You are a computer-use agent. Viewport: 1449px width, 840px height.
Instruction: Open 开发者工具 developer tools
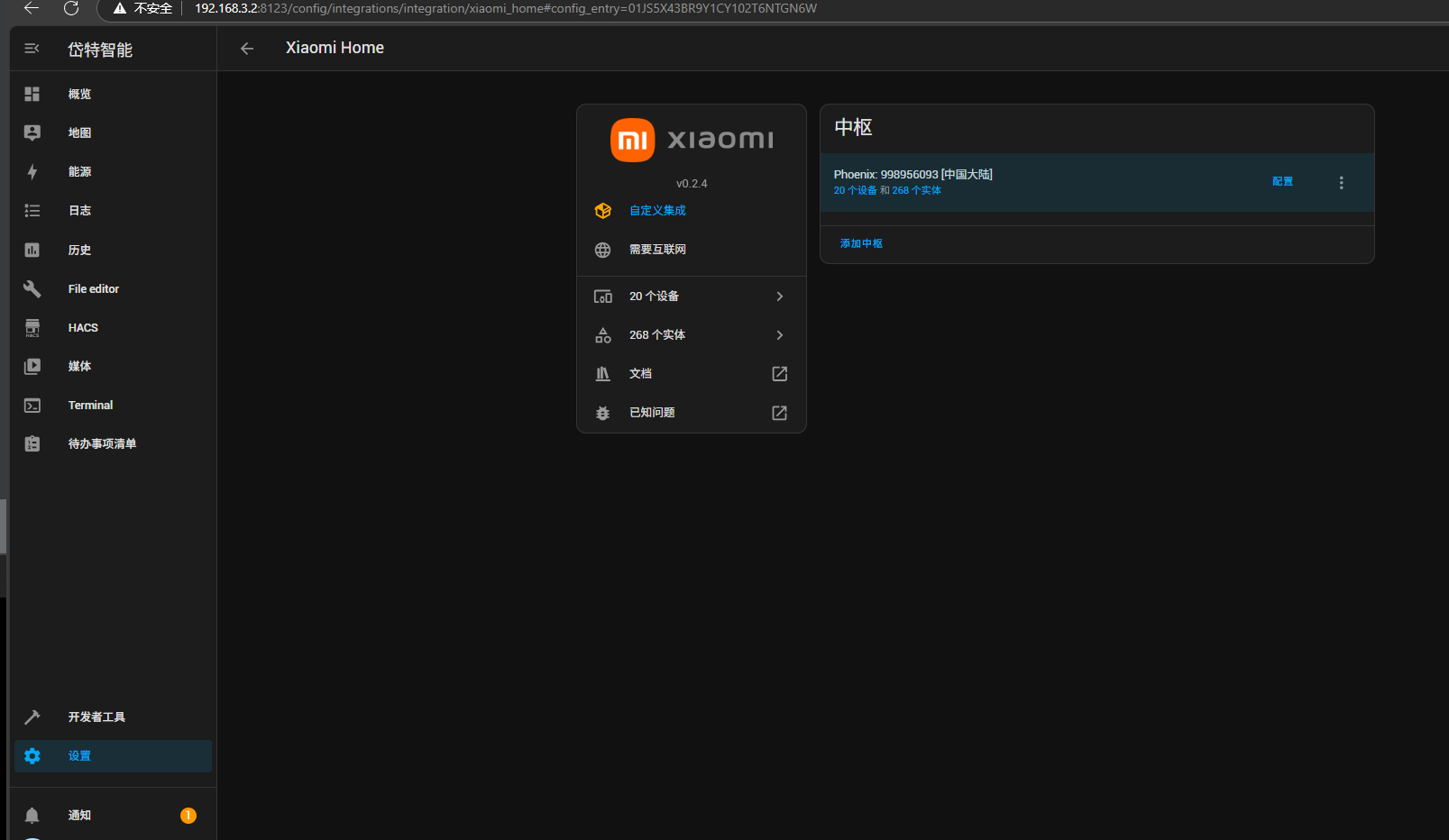(96, 717)
